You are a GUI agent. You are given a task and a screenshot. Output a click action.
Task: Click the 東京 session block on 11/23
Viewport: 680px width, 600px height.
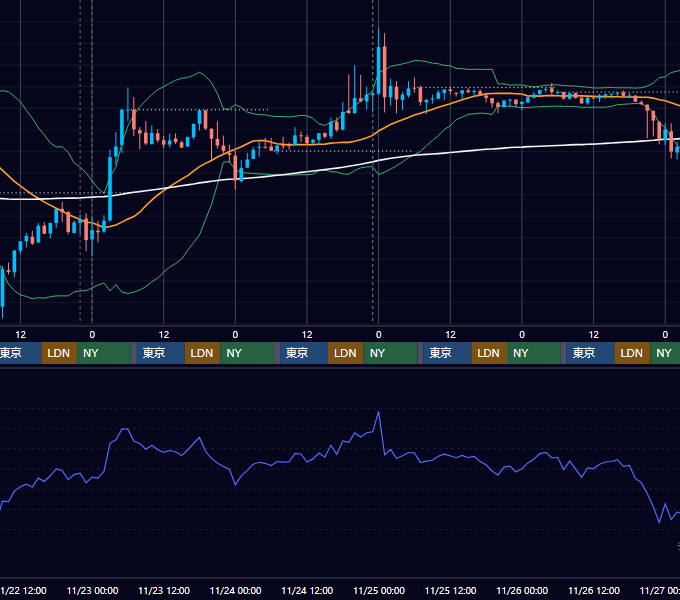(160, 353)
